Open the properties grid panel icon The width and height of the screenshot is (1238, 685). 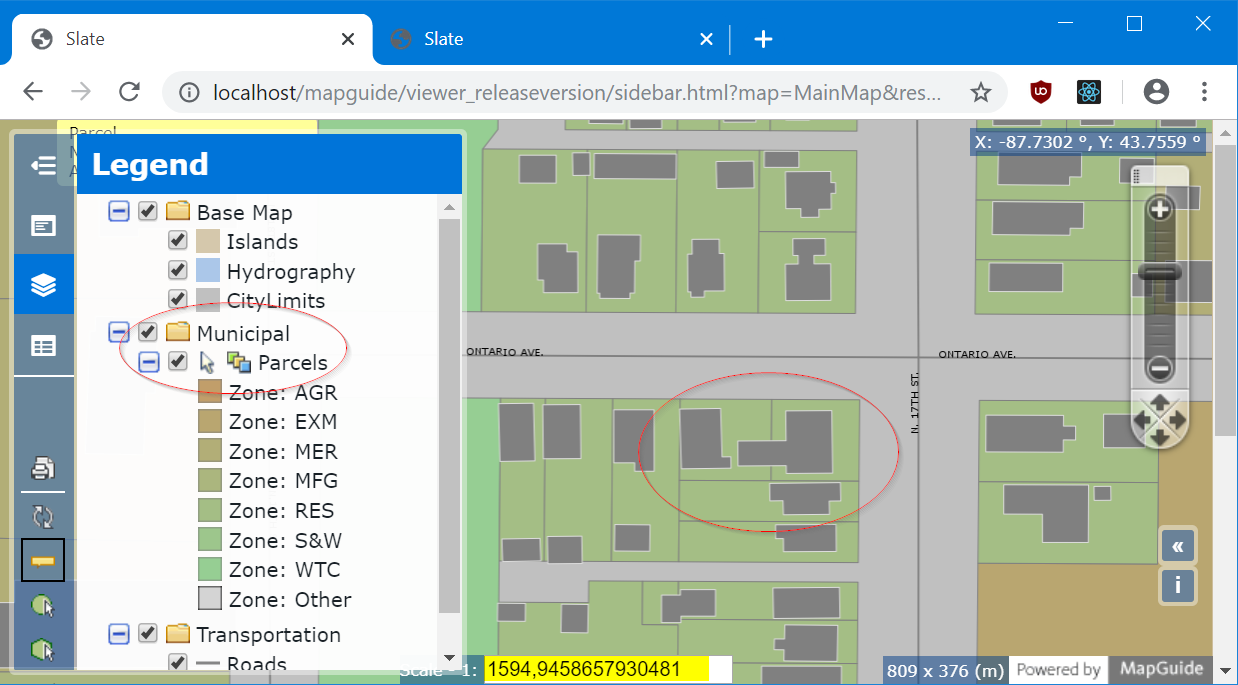43,344
